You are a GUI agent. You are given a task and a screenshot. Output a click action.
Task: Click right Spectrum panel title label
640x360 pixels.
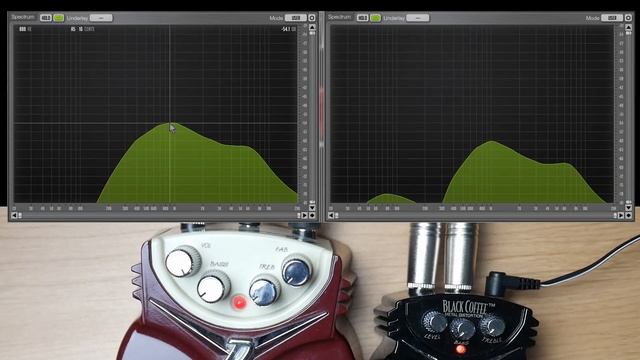tap(340, 17)
